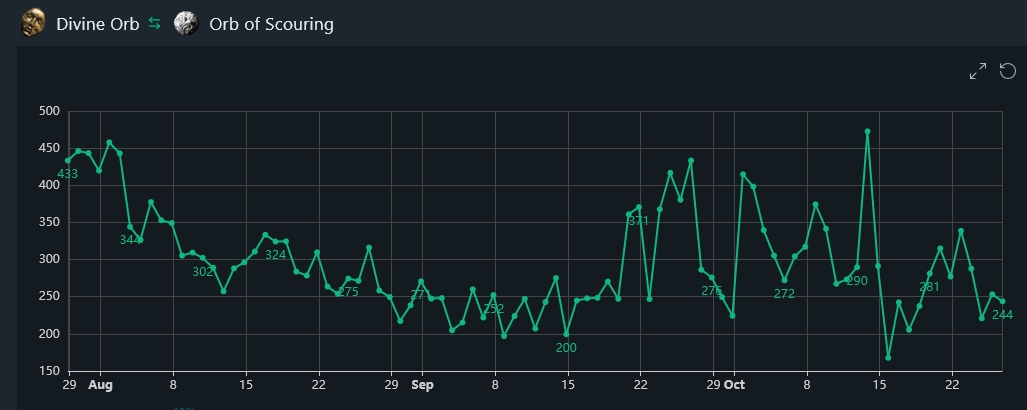The height and width of the screenshot is (410, 1027).
Task: Select the data point labeled 252
Action: pos(493,295)
